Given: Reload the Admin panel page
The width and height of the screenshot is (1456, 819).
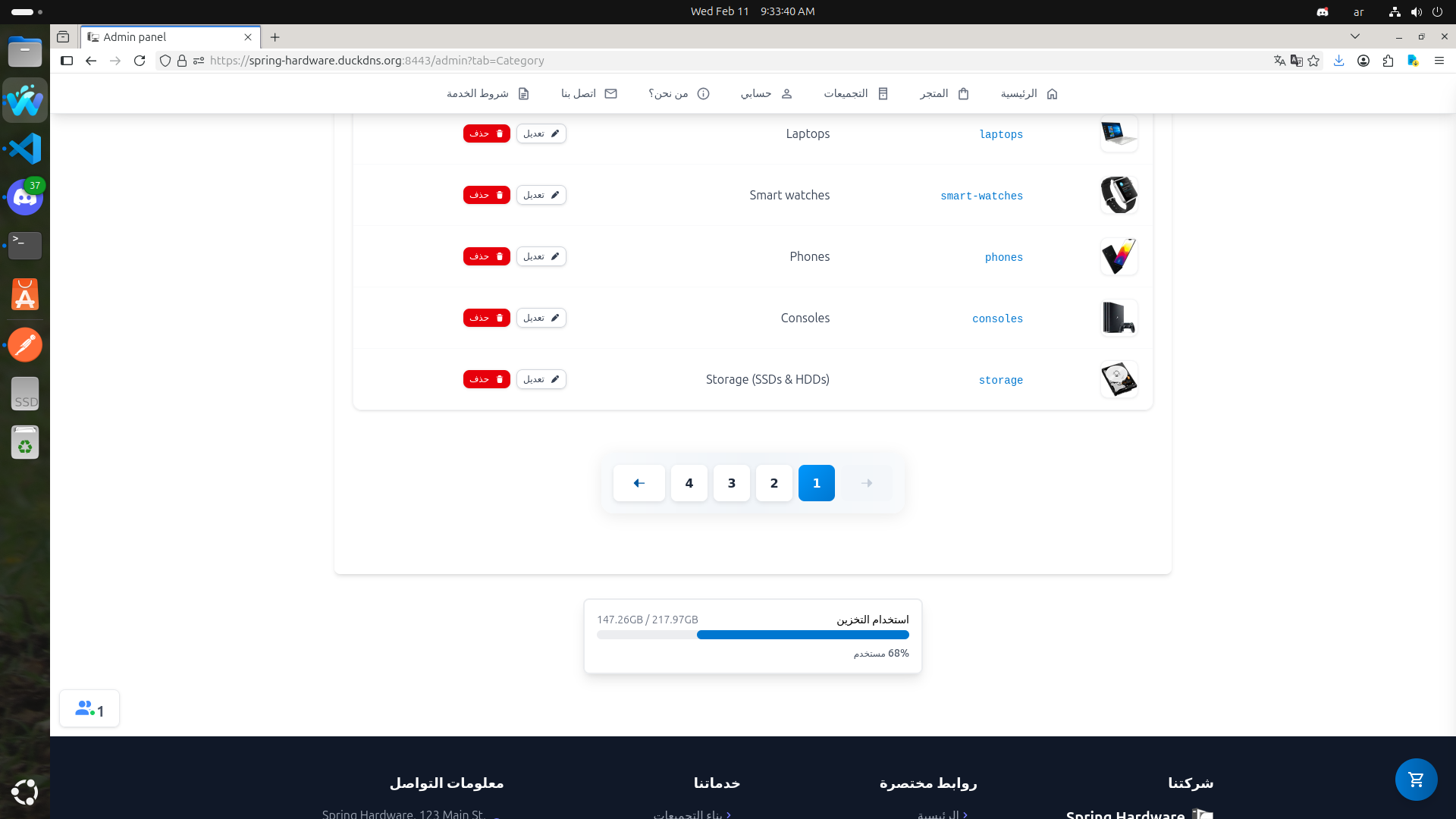Looking at the screenshot, I should (140, 61).
